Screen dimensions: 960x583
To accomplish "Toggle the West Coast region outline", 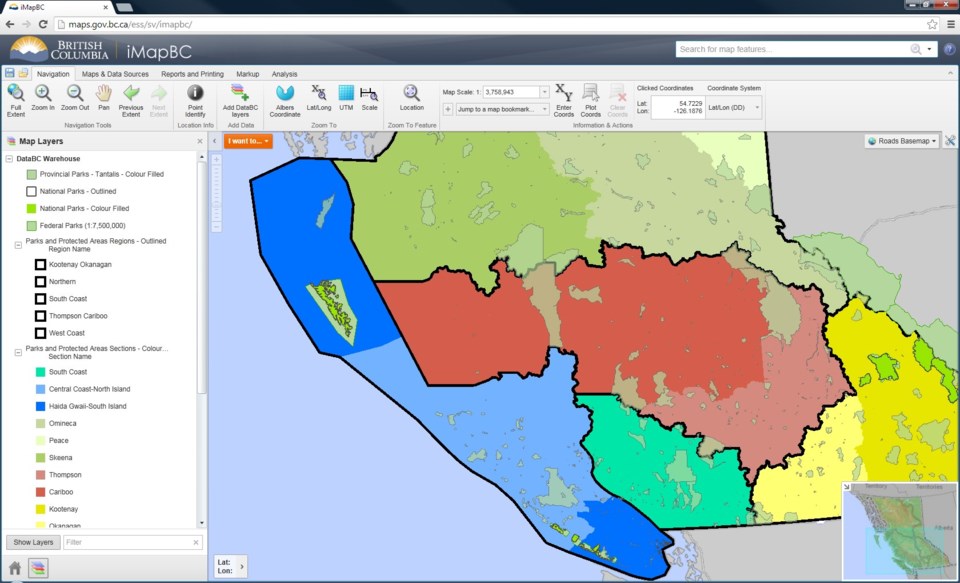I will click(x=40, y=333).
